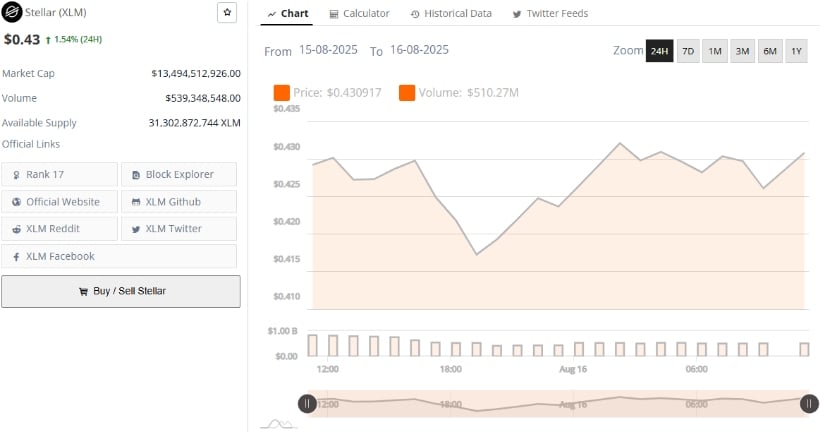The width and height of the screenshot is (825, 432).
Task: Click the To date field 16-08-2025
Action: pos(419,50)
